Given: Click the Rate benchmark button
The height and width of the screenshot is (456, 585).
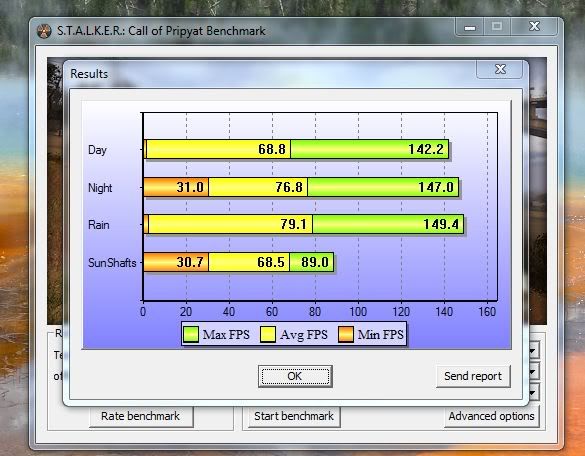Looking at the screenshot, I should [x=141, y=416].
